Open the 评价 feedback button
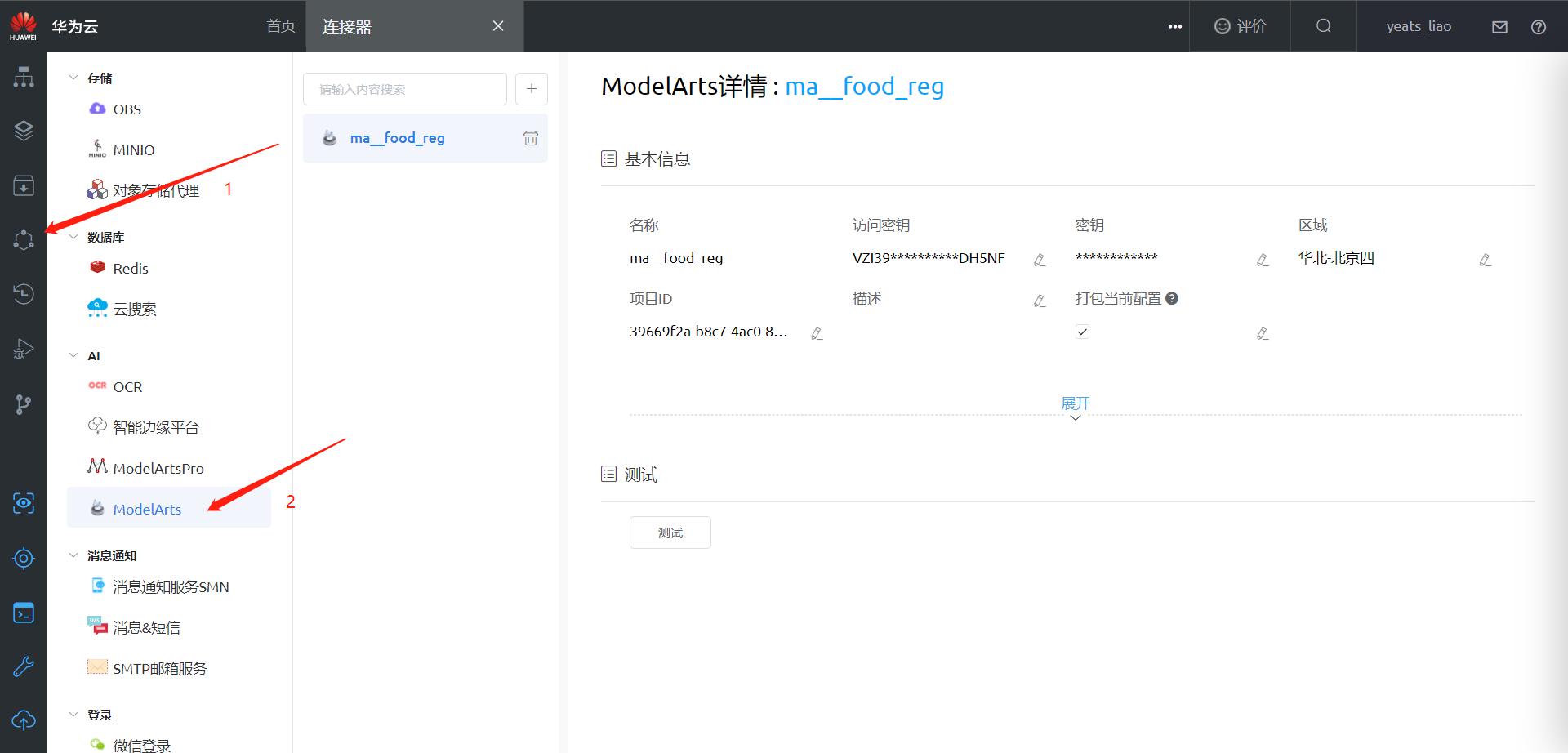The width and height of the screenshot is (1568, 753). 1240,26
